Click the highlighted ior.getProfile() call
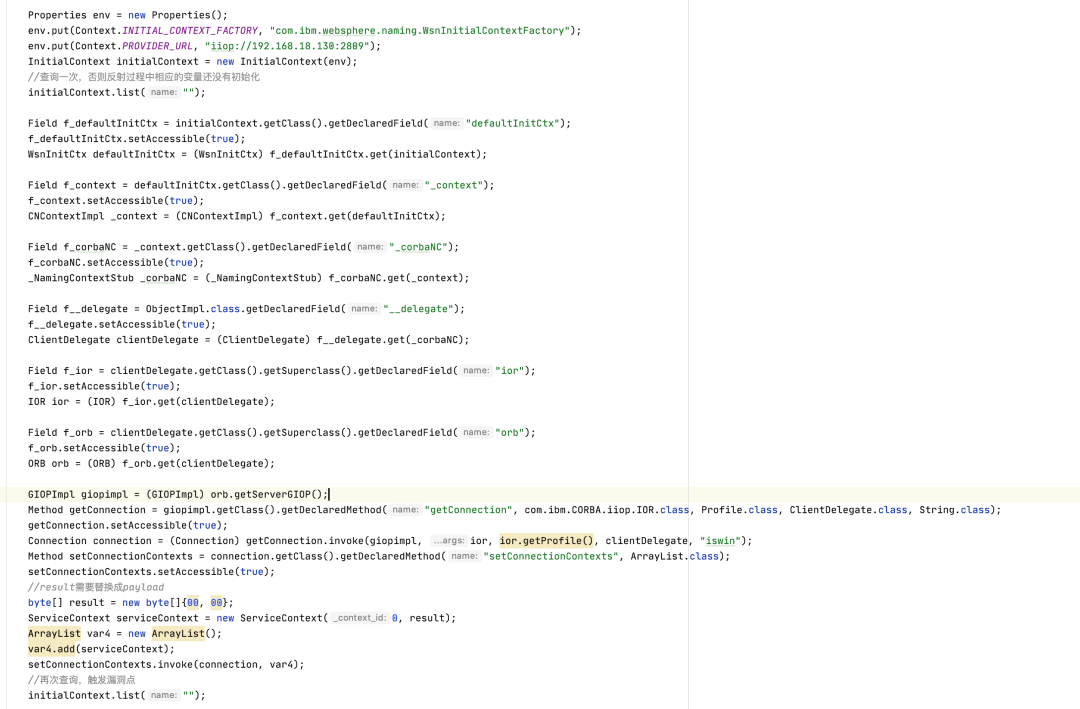 coord(546,541)
